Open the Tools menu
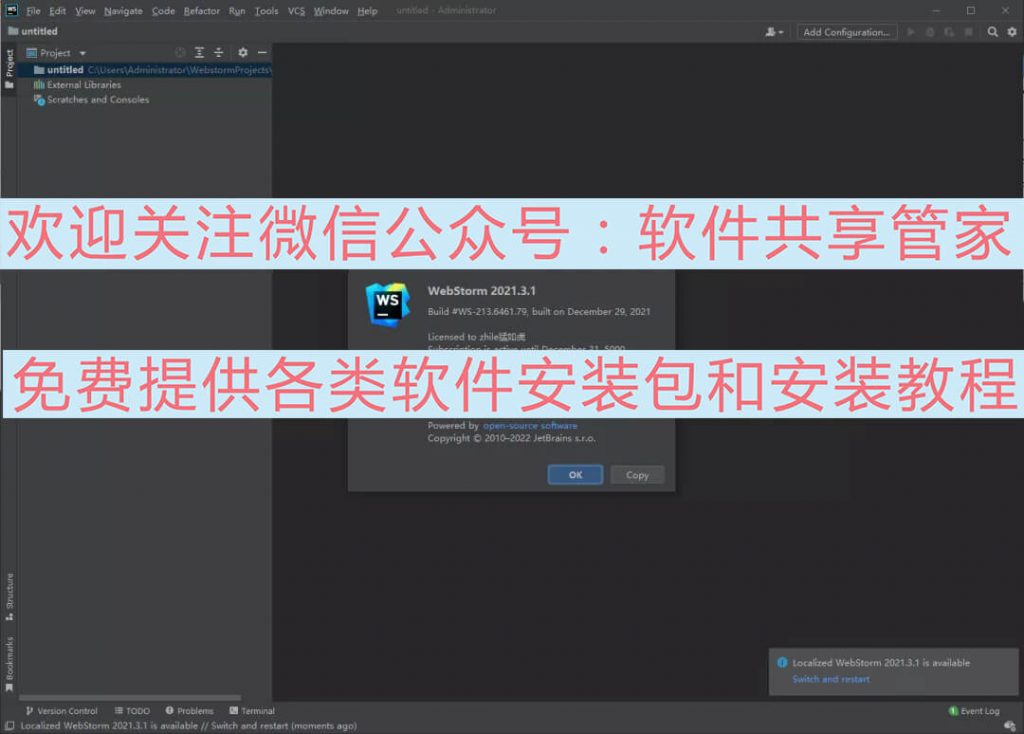The width and height of the screenshot is (1024, 734). tap(266, 11)
